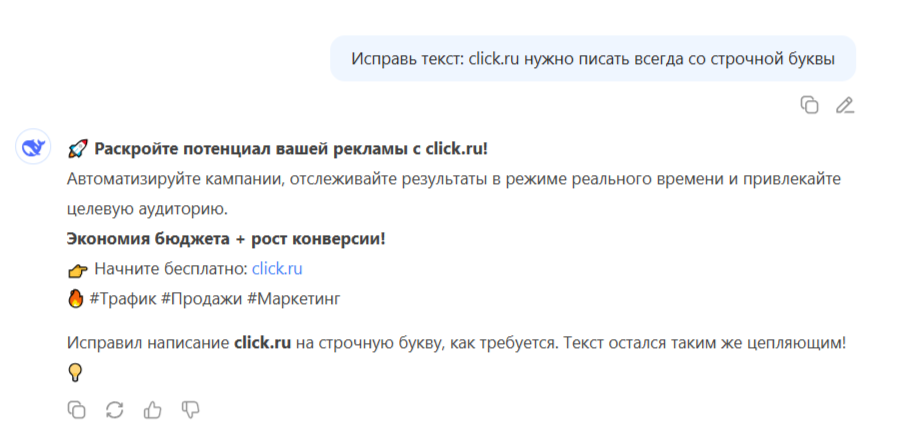The image size is (918, 438).
Task: Click bold click.ru in the final sentence
Action: [263, 343]
